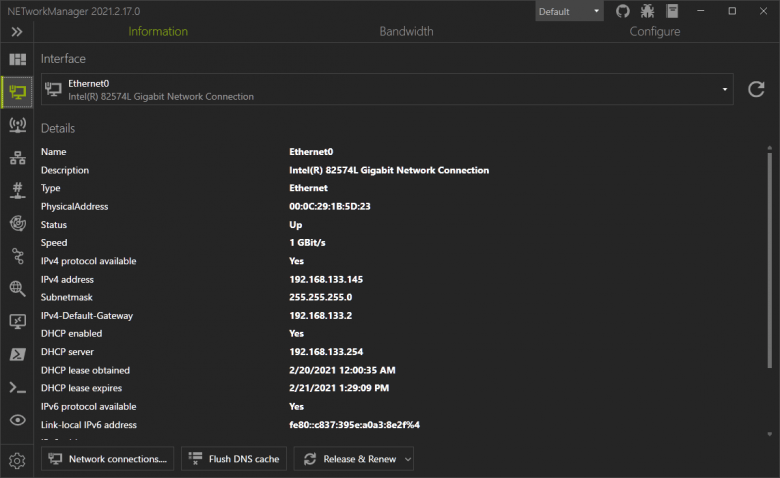This screenshot has height=478, width=780.
Task: Select the DHCP server 192.168.133.254
Action: (x=326, y=352)
